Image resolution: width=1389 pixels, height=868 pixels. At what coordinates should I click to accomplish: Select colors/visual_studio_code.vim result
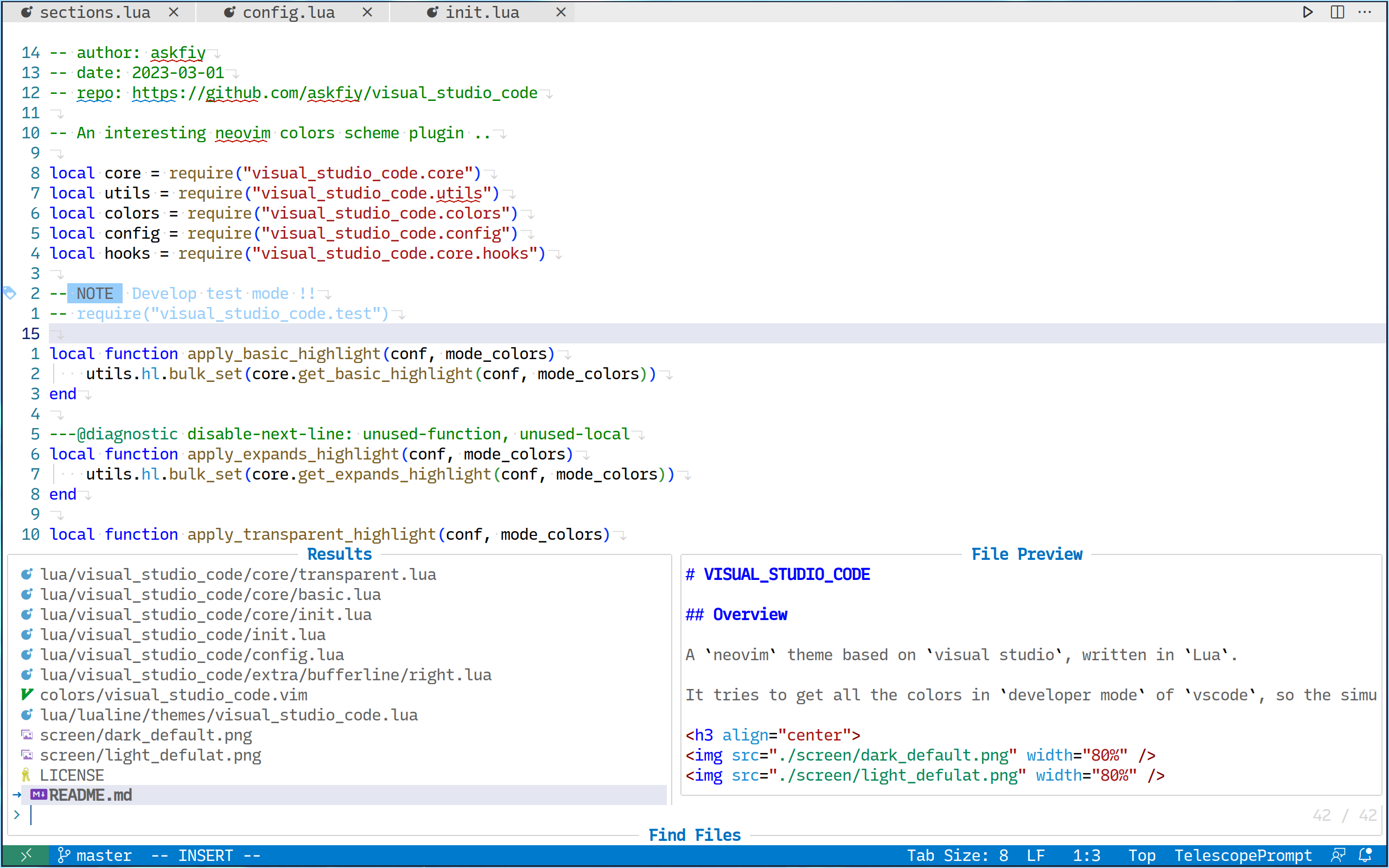click(x=173, y=694)
